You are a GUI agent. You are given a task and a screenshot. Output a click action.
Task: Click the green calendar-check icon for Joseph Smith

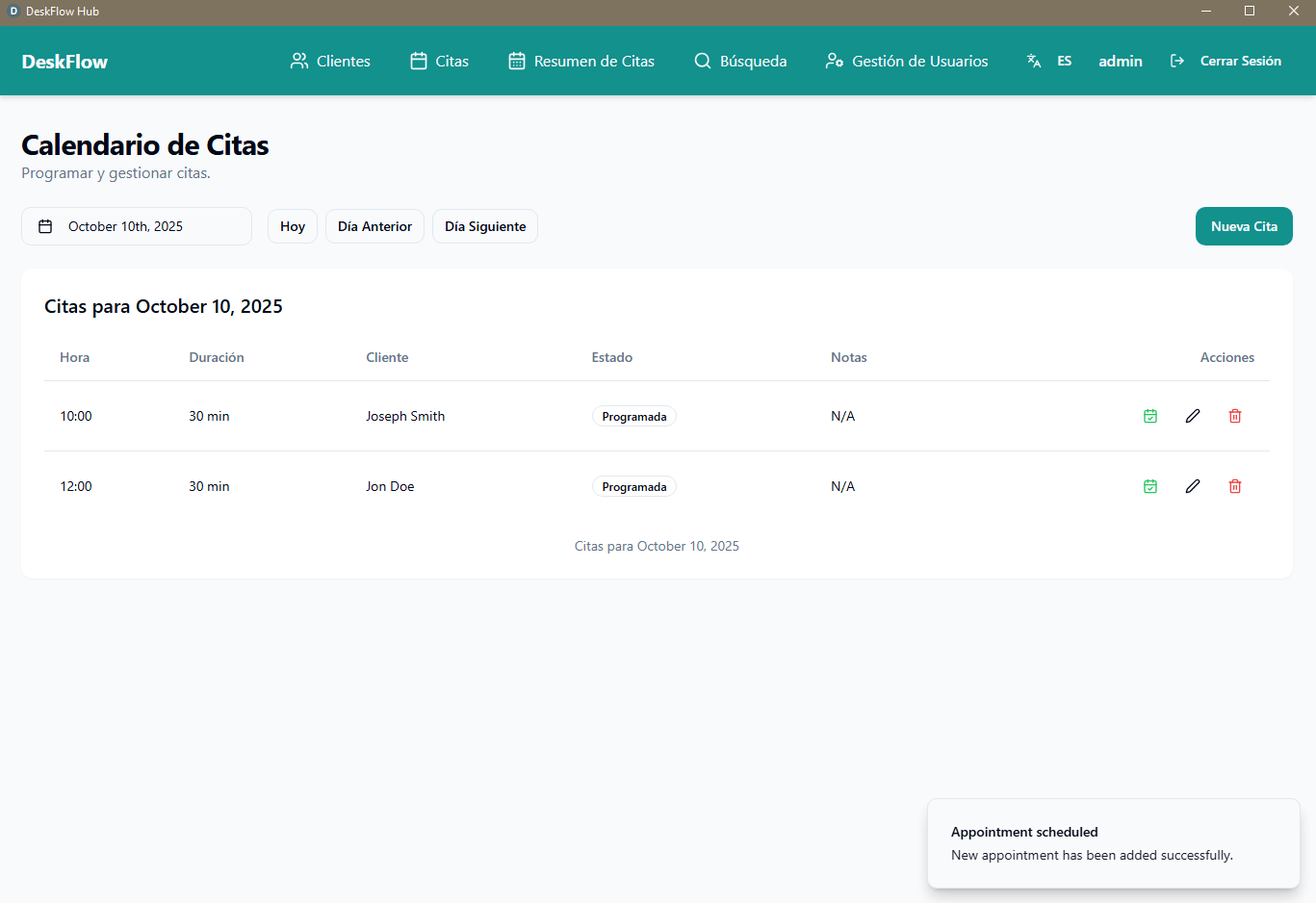coord(1149,416)
